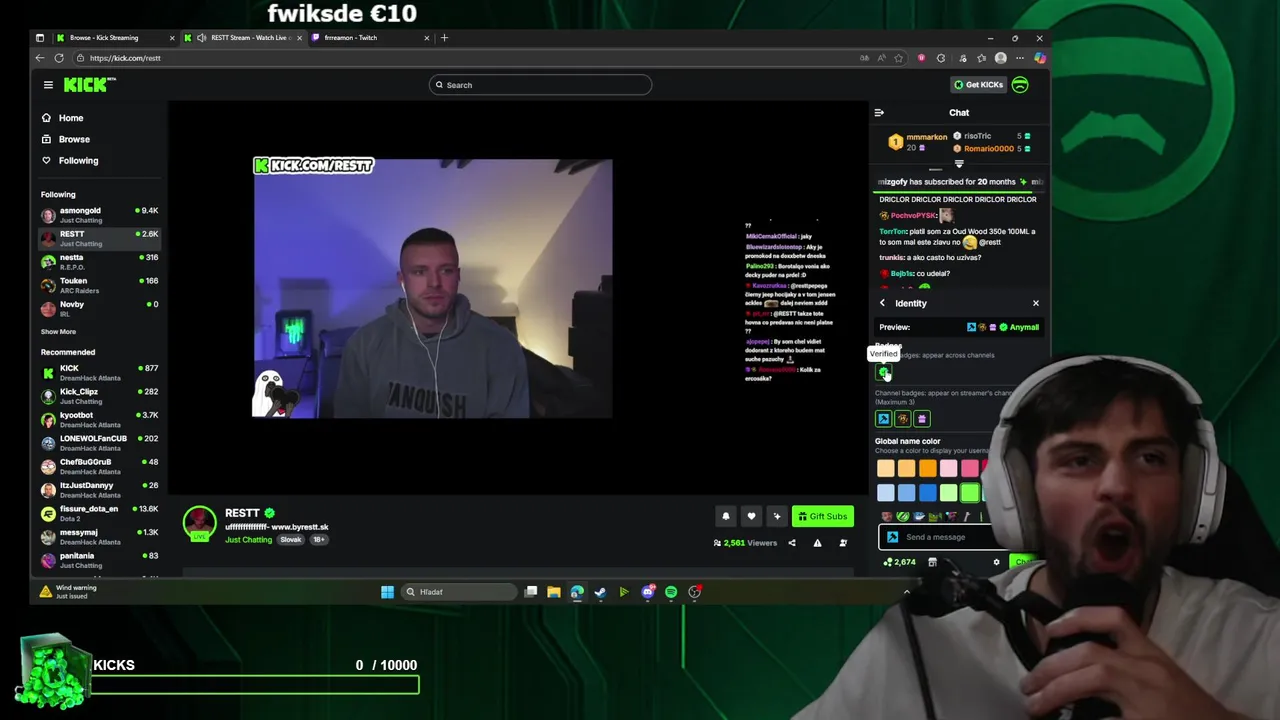Click Show More under Following list

tap(58, 332)
